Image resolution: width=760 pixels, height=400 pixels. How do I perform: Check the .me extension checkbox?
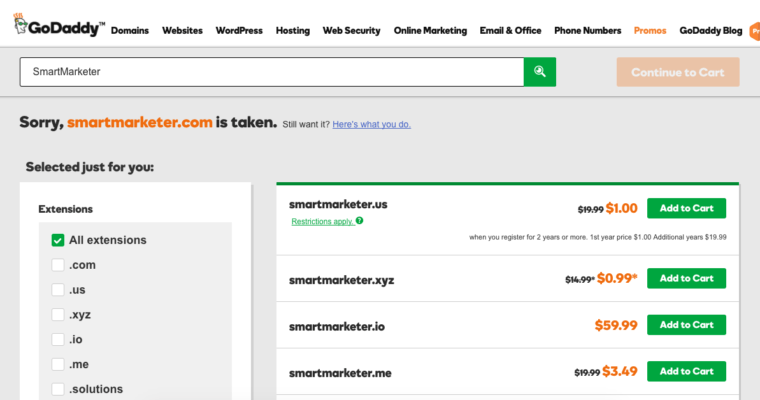click(x=58, y=364)
